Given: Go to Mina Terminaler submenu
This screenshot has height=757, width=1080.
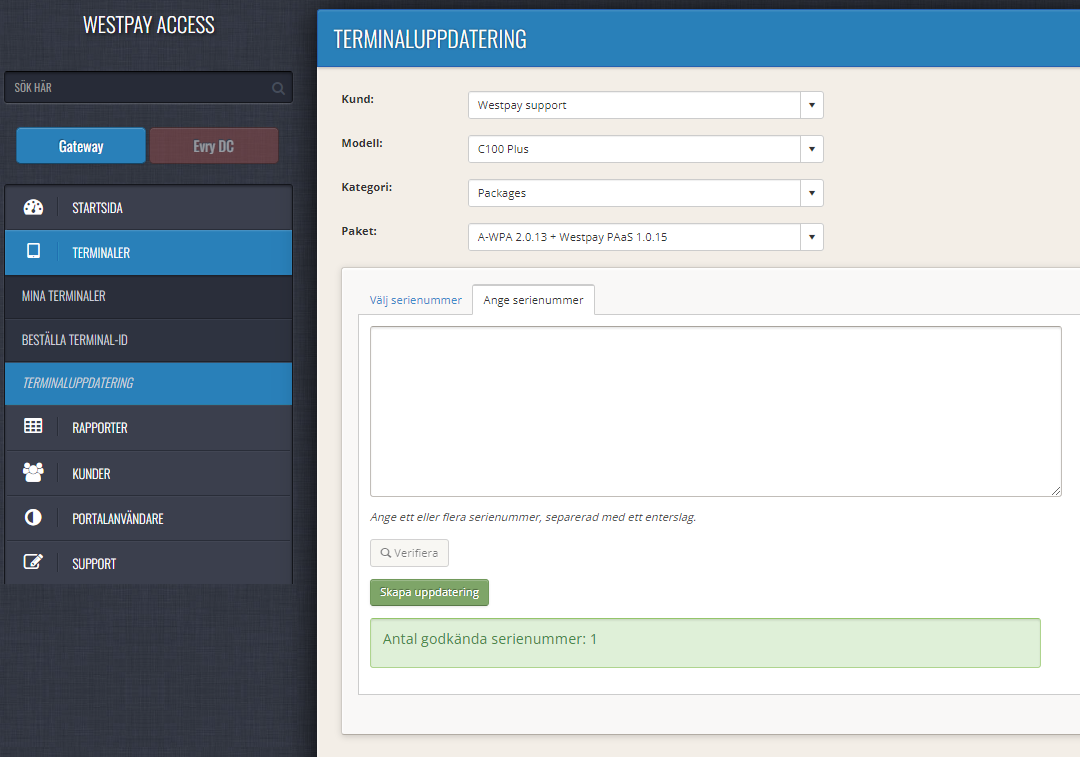Looking at the screenshot, I should (x=149, y=296).
